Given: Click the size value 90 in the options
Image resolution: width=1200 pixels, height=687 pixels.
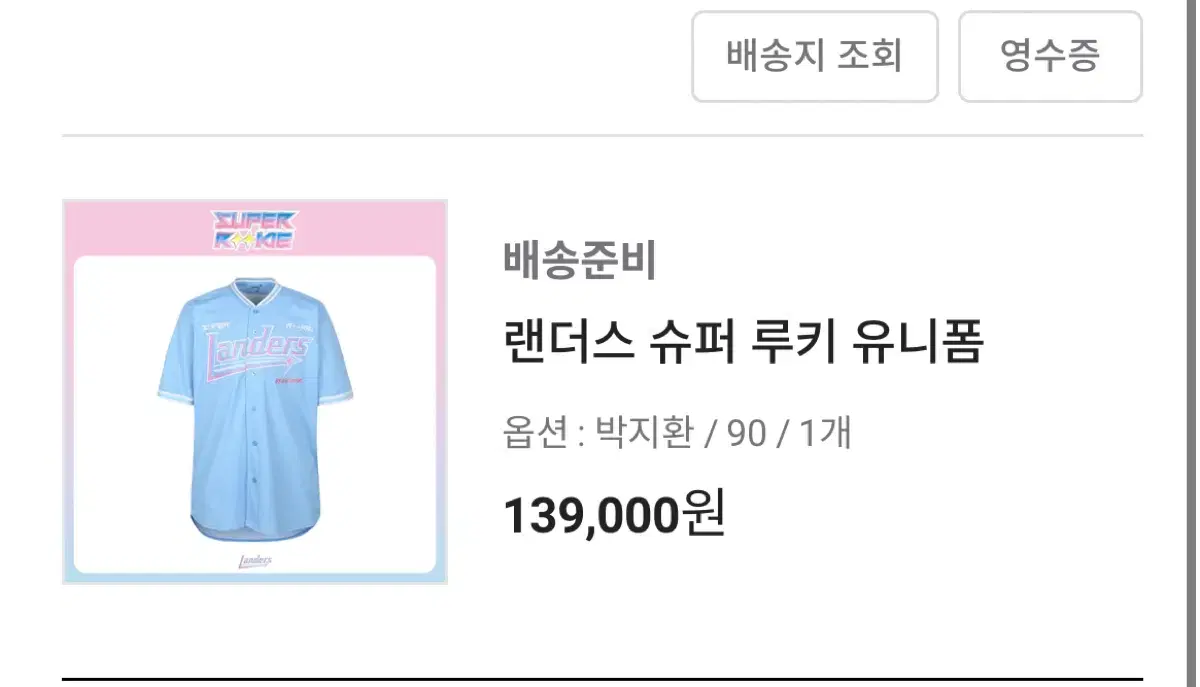Looking at the screenshot, I should coord(746,434).
